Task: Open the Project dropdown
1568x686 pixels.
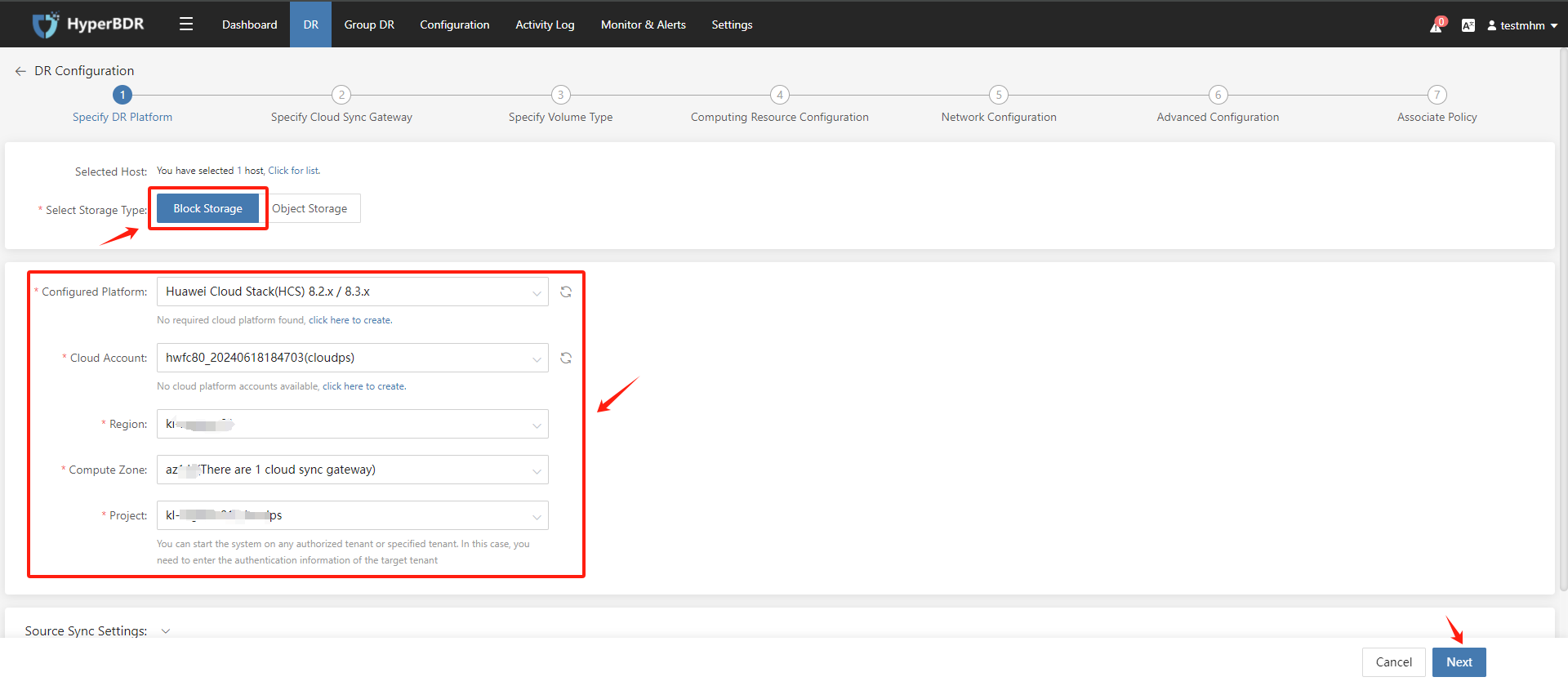Action: pyautogui.click(x=352, y=515)
